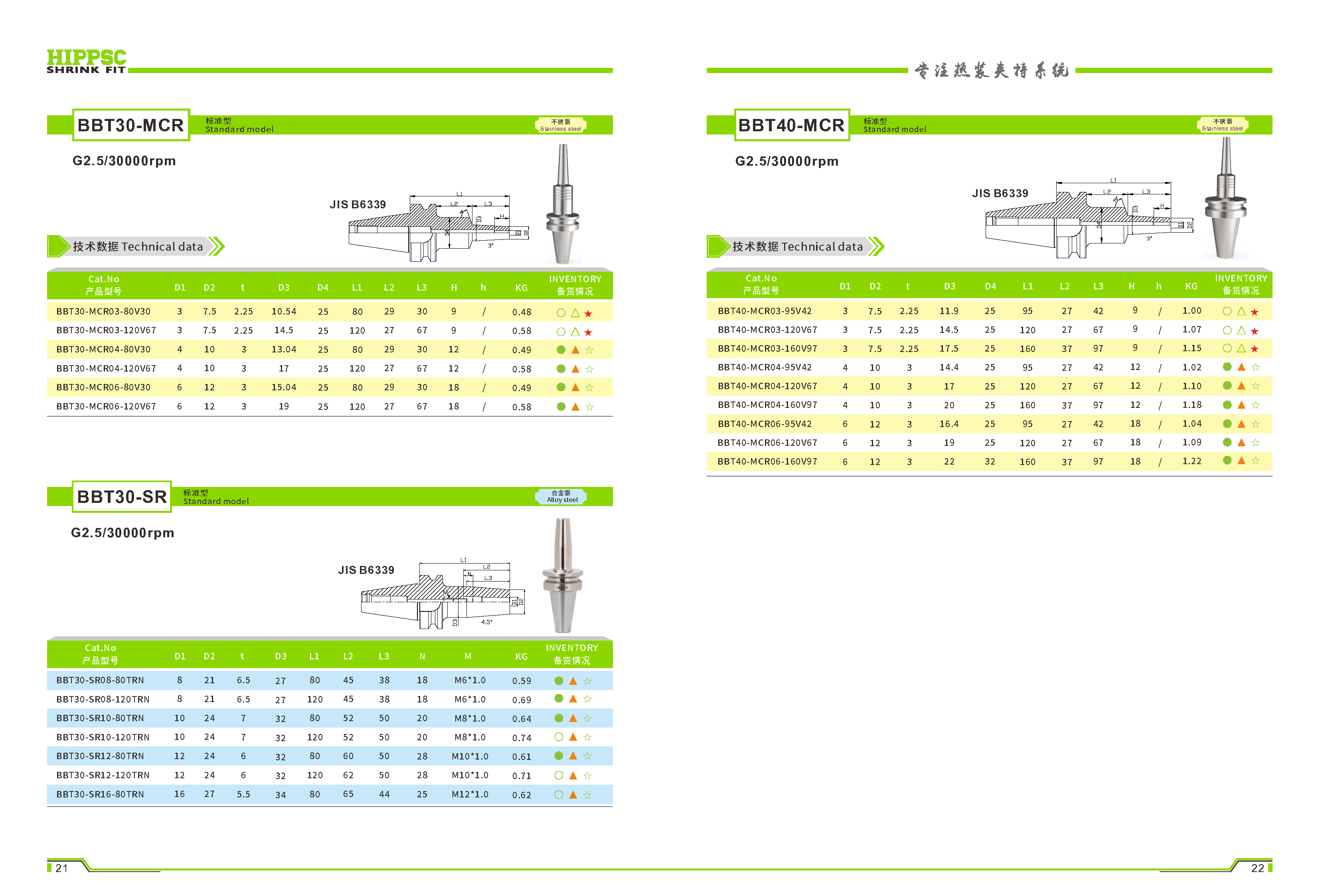This screenshot has width=1320, height=896.
Task: Click the empty circle in BBT30-SR16-80TRN row
Action: pyautogui.click(x=559, y=795)
